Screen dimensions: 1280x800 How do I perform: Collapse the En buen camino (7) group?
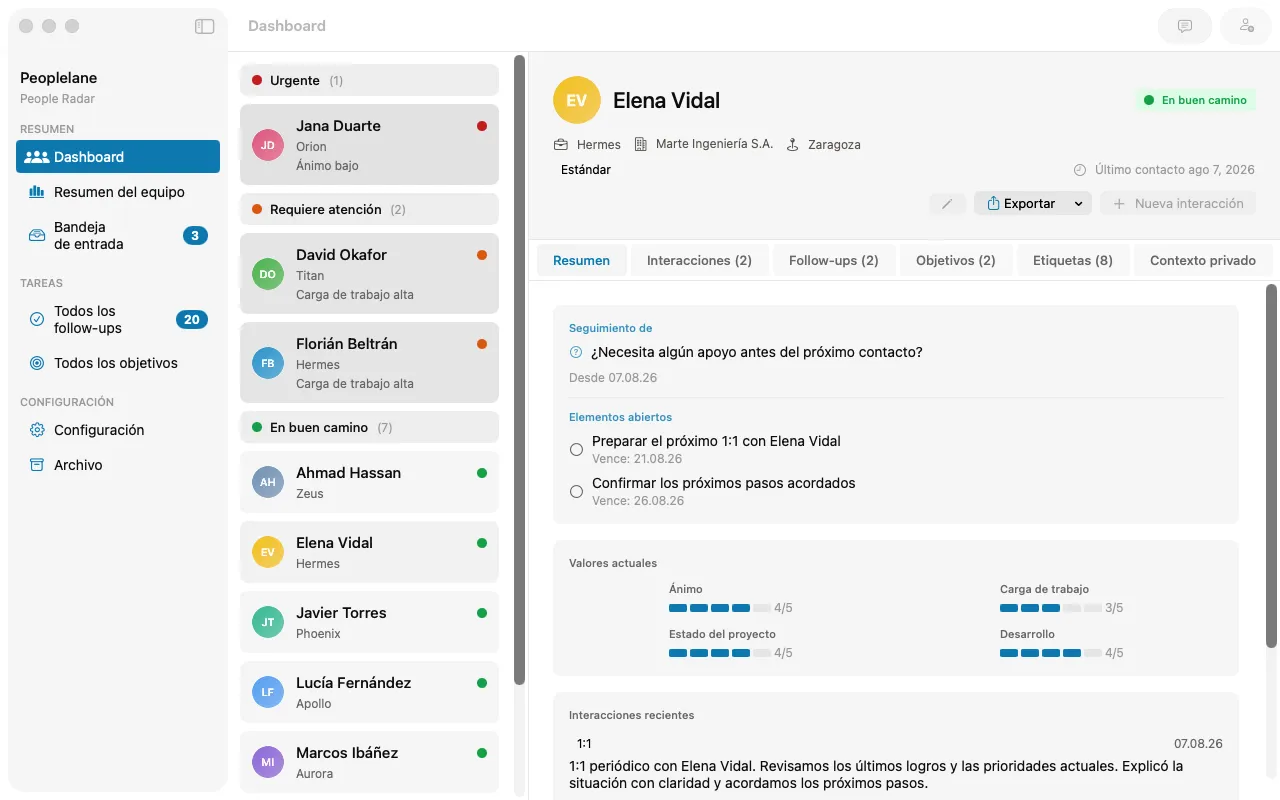click(x=369, y=427)
